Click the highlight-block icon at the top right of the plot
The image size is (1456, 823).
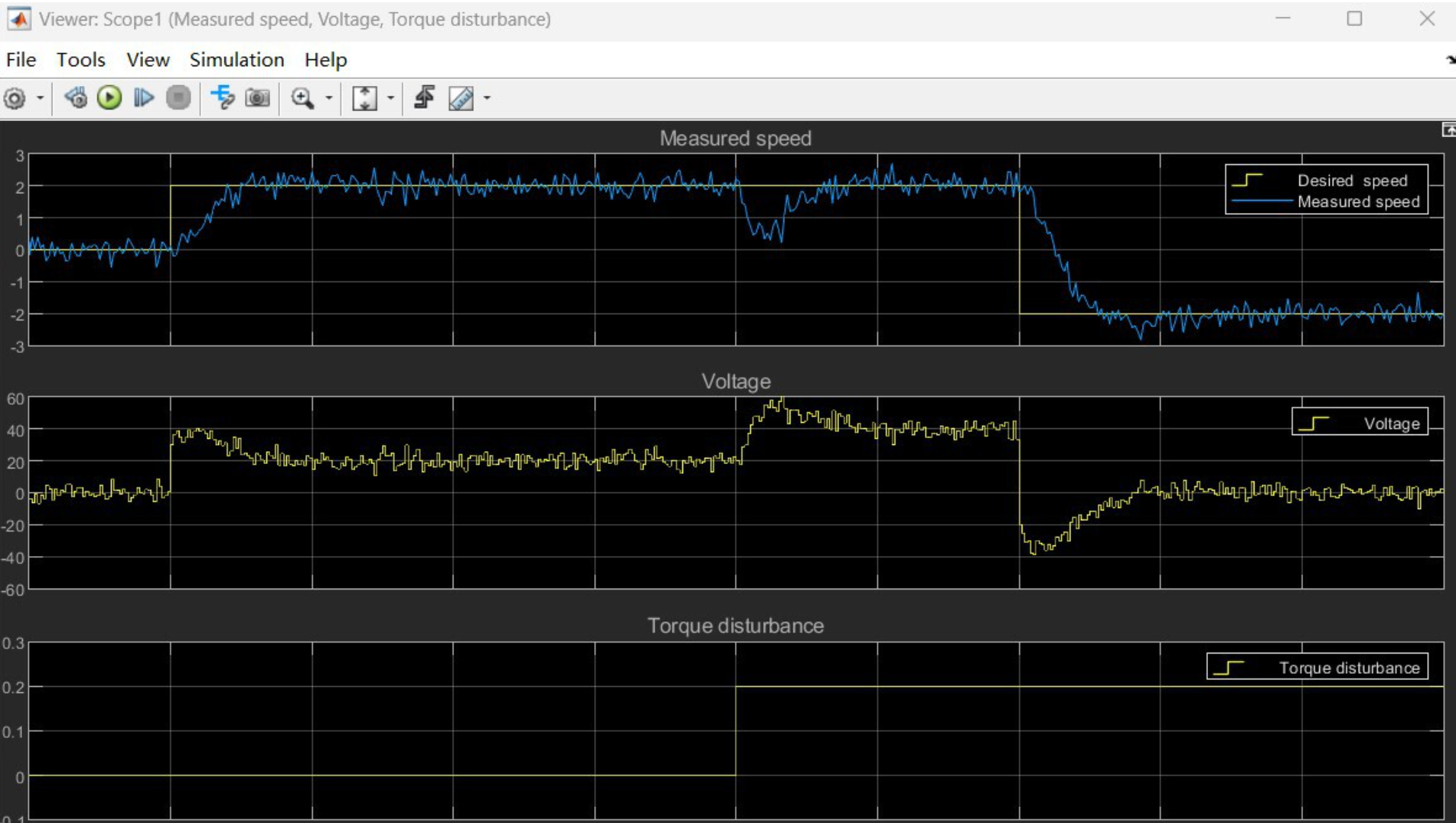click(1448, 130)
